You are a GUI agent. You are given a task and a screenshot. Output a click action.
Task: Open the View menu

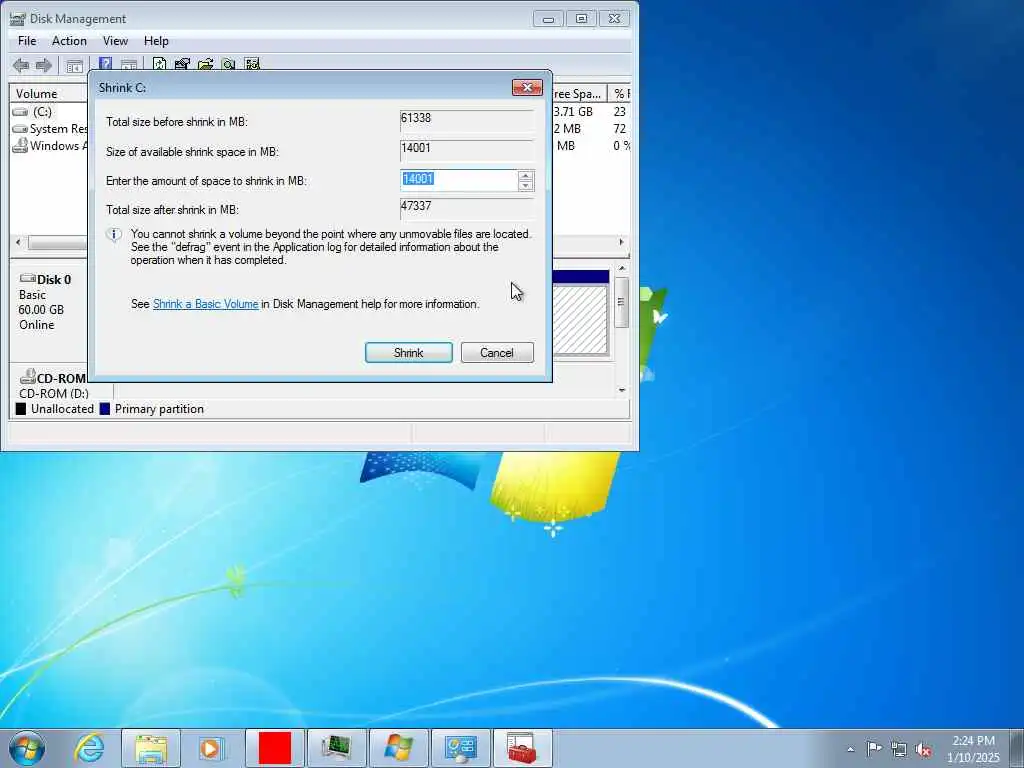115,40
